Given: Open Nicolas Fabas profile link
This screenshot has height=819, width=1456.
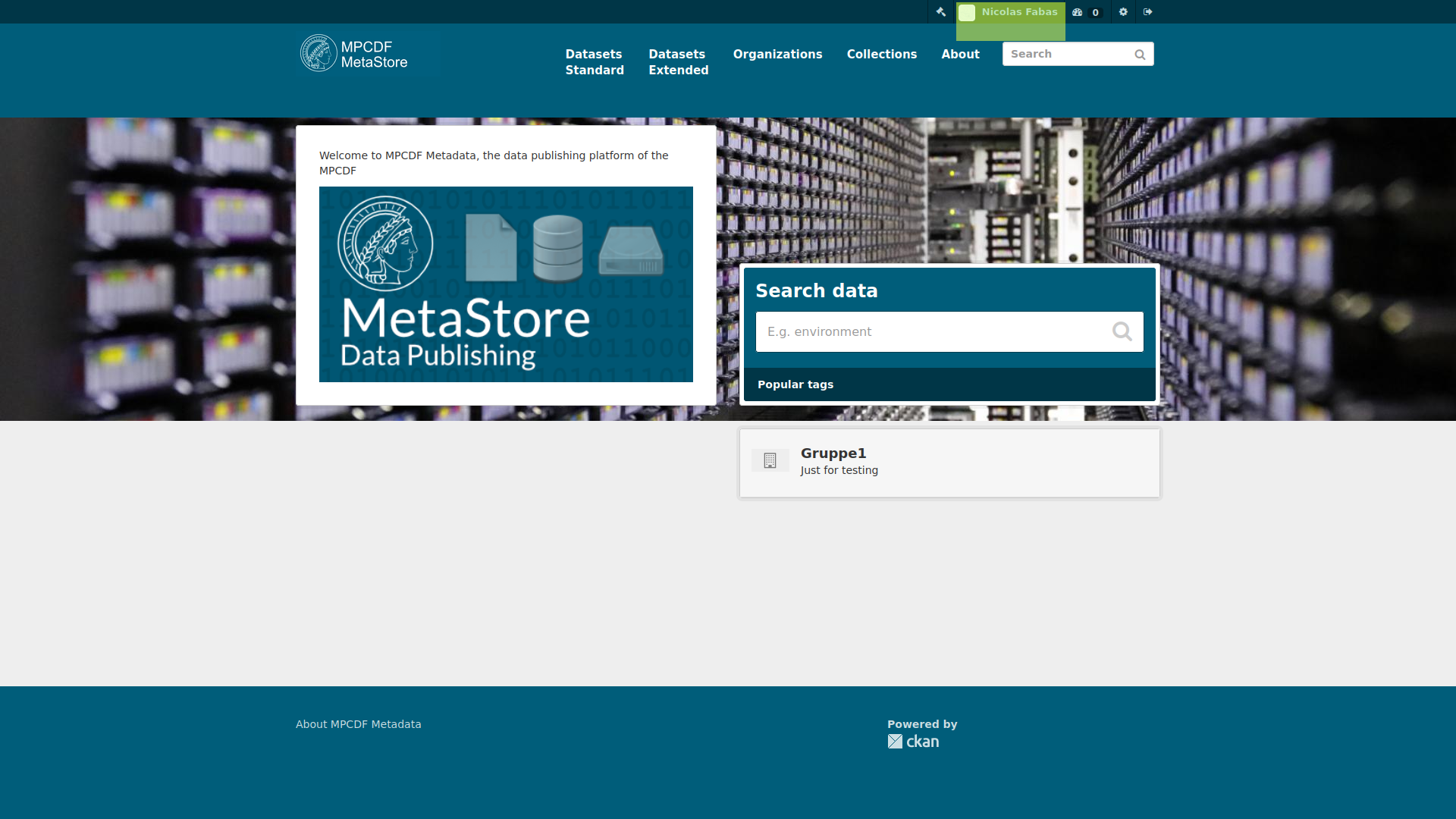Looking at the screenshot, I should point(1019,12).
